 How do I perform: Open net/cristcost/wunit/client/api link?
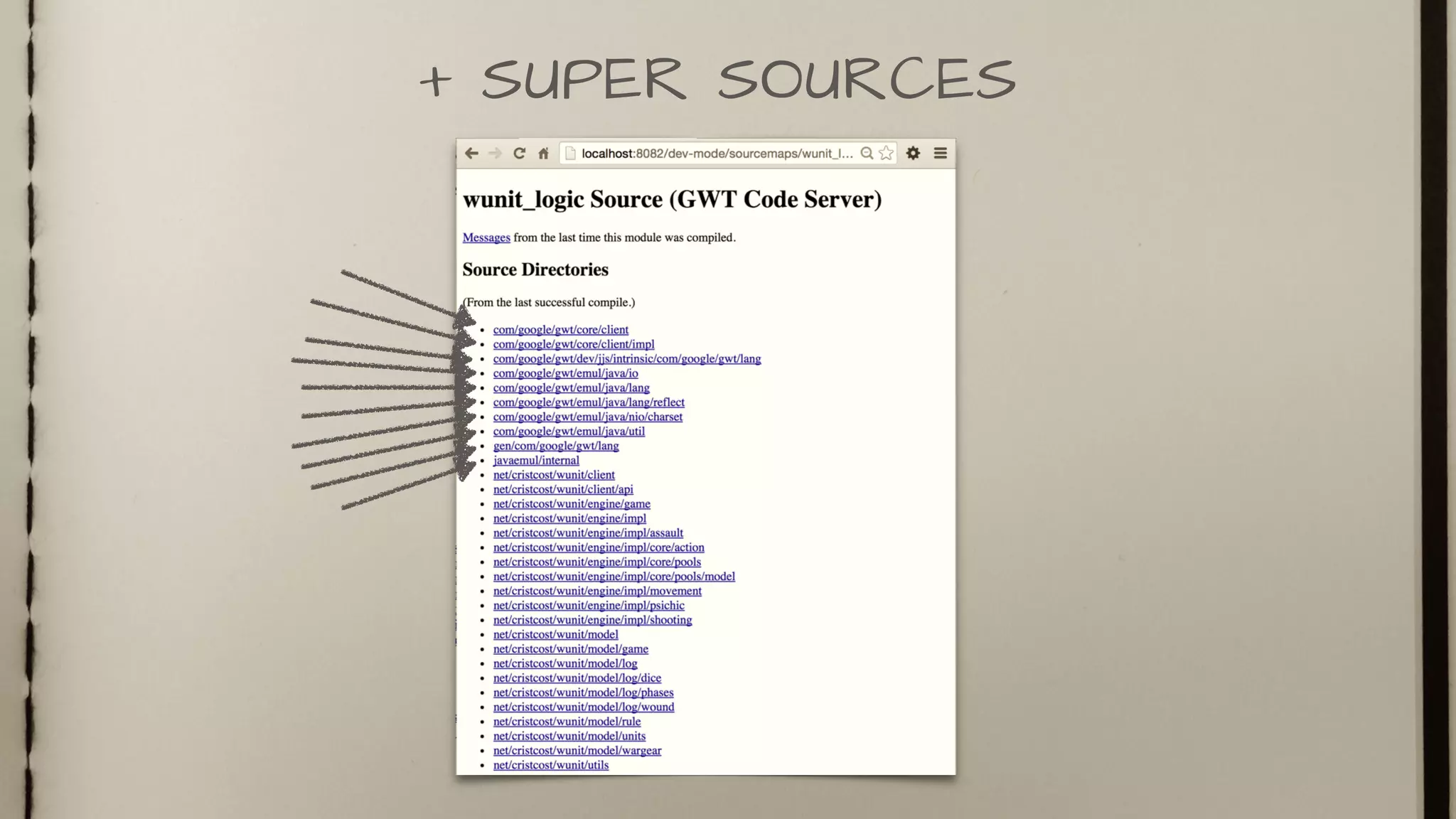[x=563, y=489]
